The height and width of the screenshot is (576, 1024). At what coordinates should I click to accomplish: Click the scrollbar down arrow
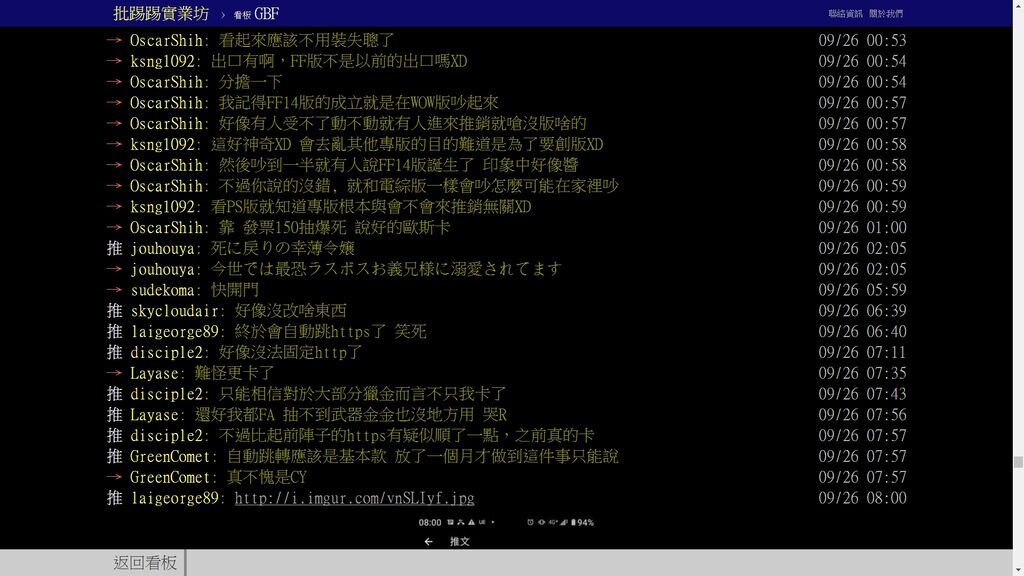coord(1018,570)
